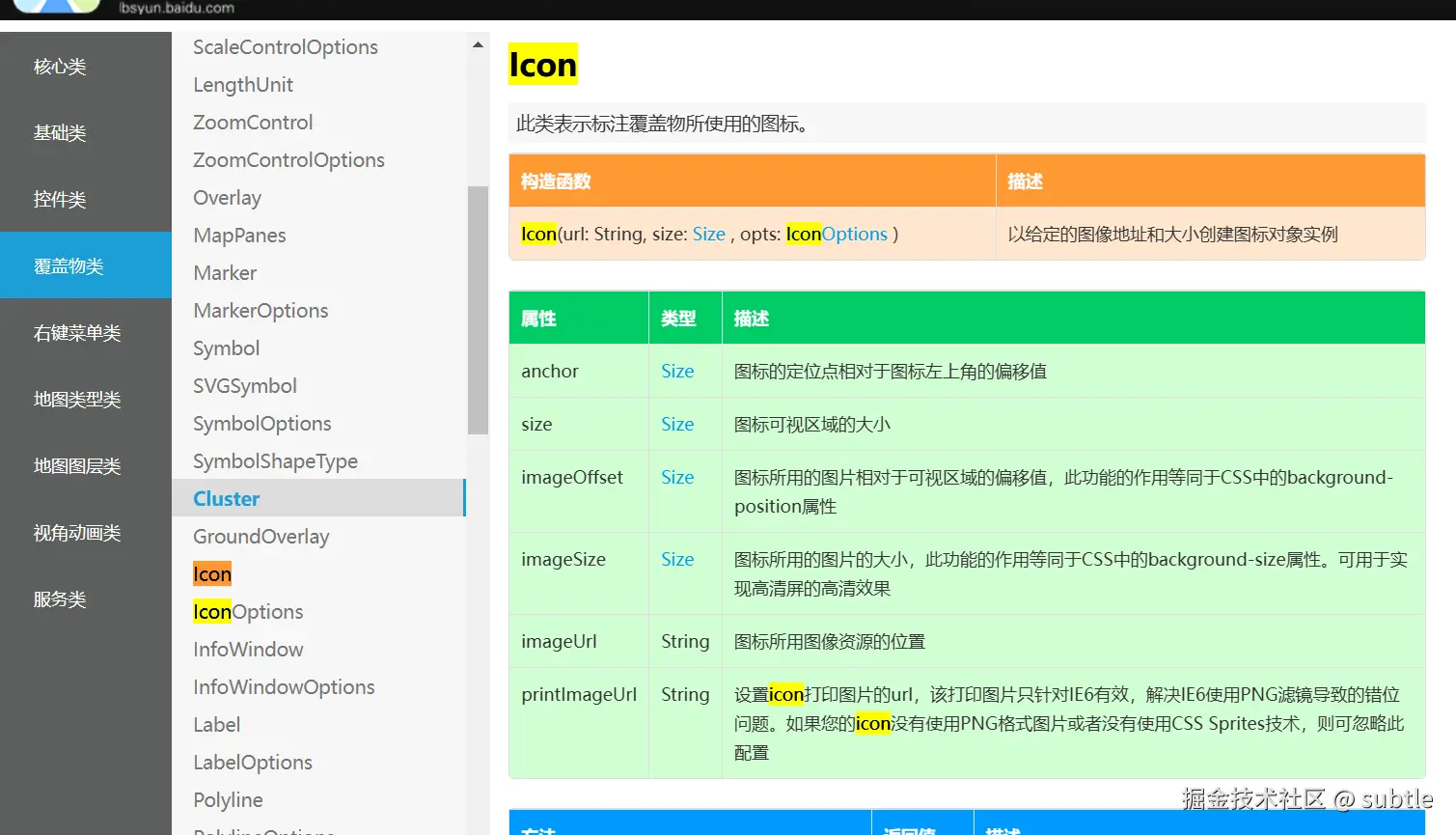
Task: Click Size type link for imageOffset
Action: [x=677, y=477]
